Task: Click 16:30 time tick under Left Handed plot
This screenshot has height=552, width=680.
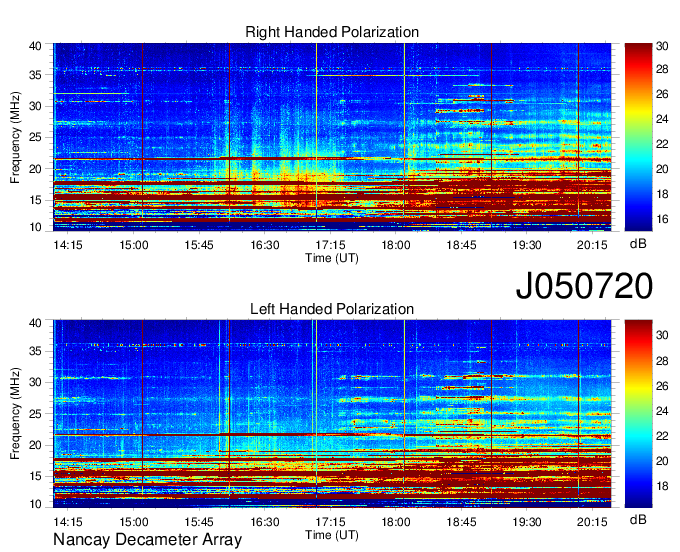Action: (265, 522)
